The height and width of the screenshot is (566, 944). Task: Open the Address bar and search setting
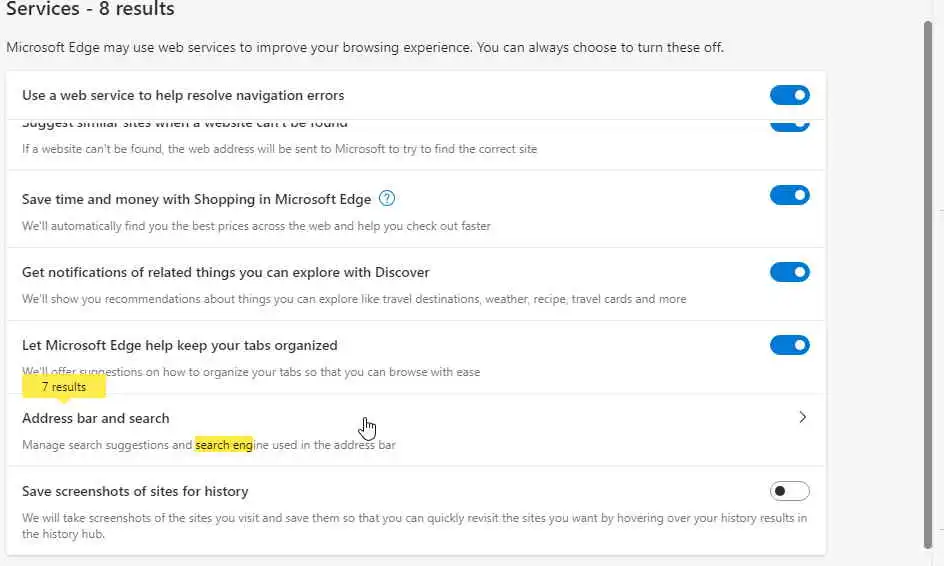tap(96, 418)
